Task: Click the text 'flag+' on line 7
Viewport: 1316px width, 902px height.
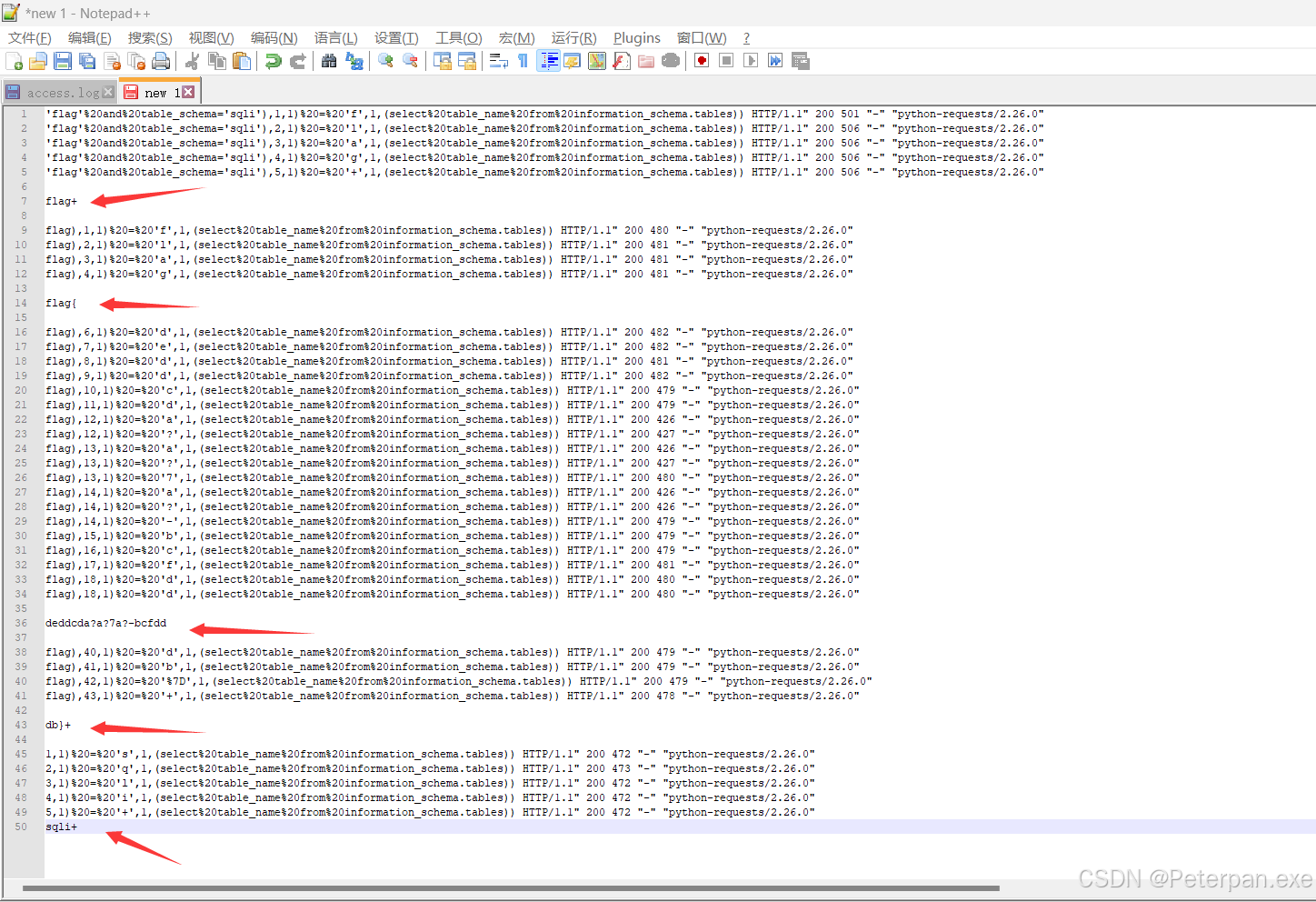Action: [62, 201]
